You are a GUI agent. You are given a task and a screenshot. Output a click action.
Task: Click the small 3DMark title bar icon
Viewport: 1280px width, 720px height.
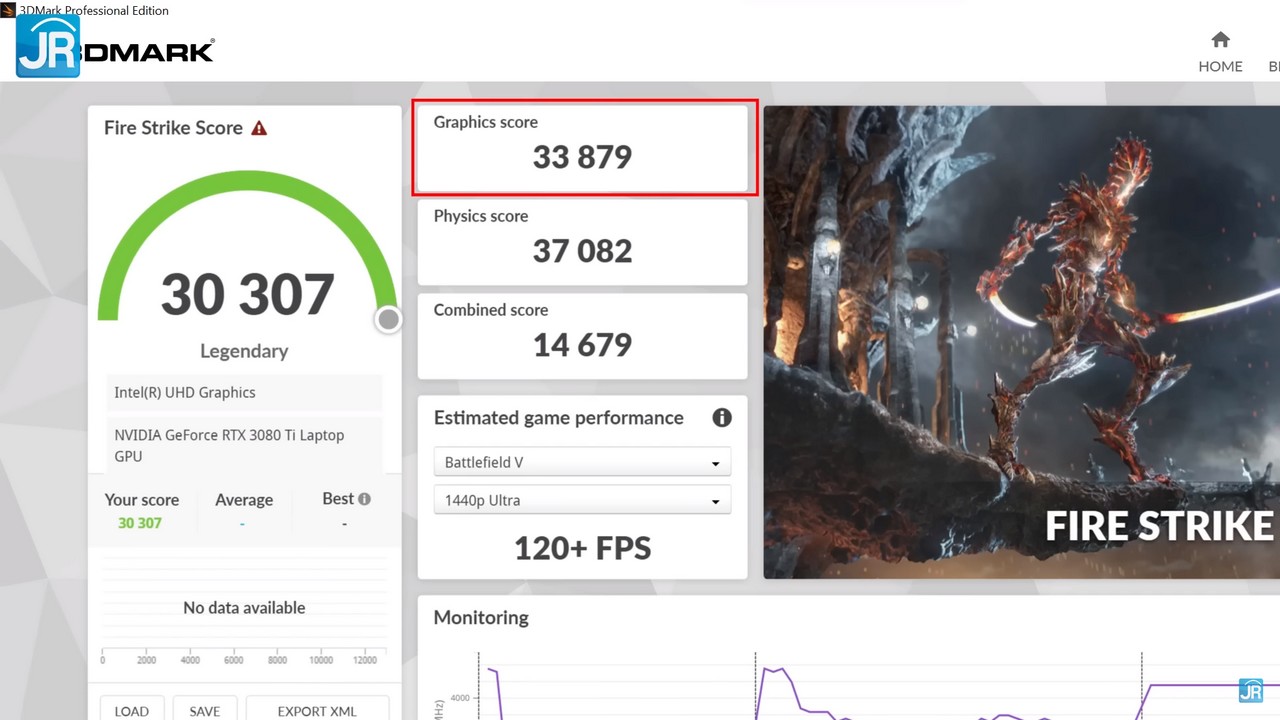point(9,10)
